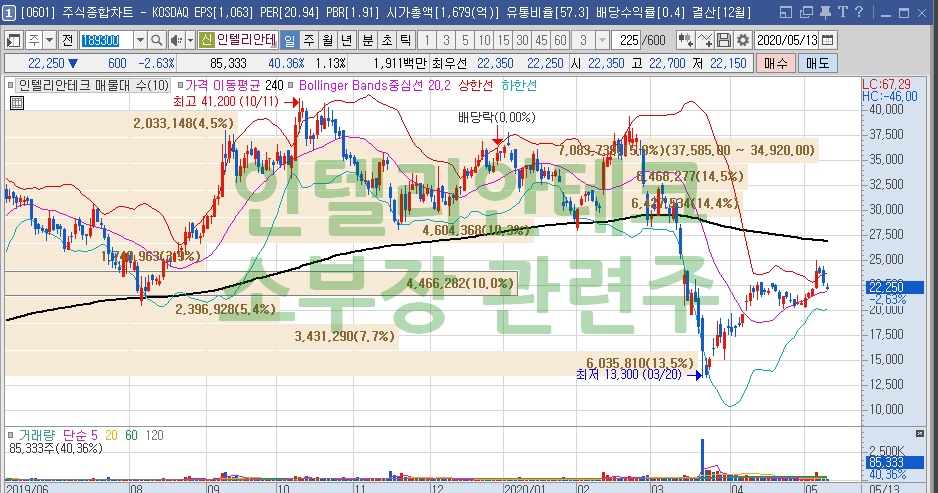The width and height of the screenshot is (938, 493).
Task: Click the 배당락(0.00%) marker label
Action: pyautogui.click(x=497, y=117)
